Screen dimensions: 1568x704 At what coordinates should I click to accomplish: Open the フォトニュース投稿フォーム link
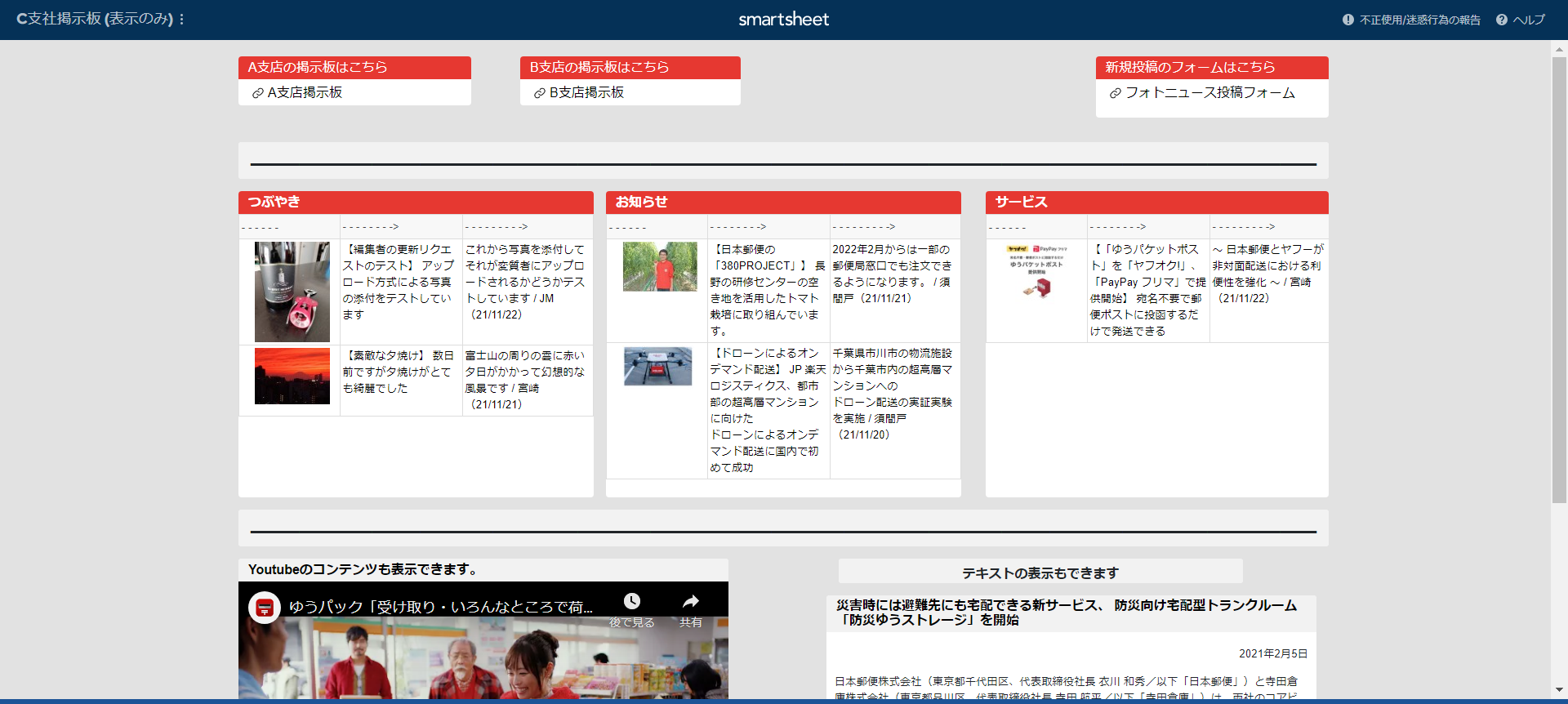[x=1210, y=93]
